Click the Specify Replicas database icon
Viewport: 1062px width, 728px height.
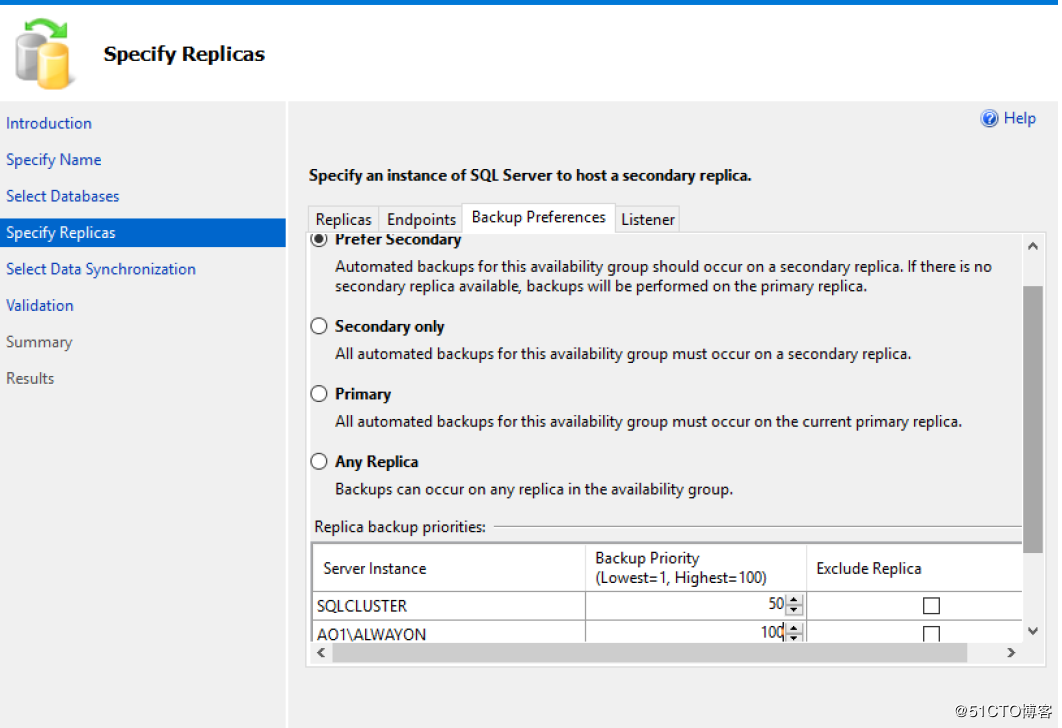tap(43, 54)
